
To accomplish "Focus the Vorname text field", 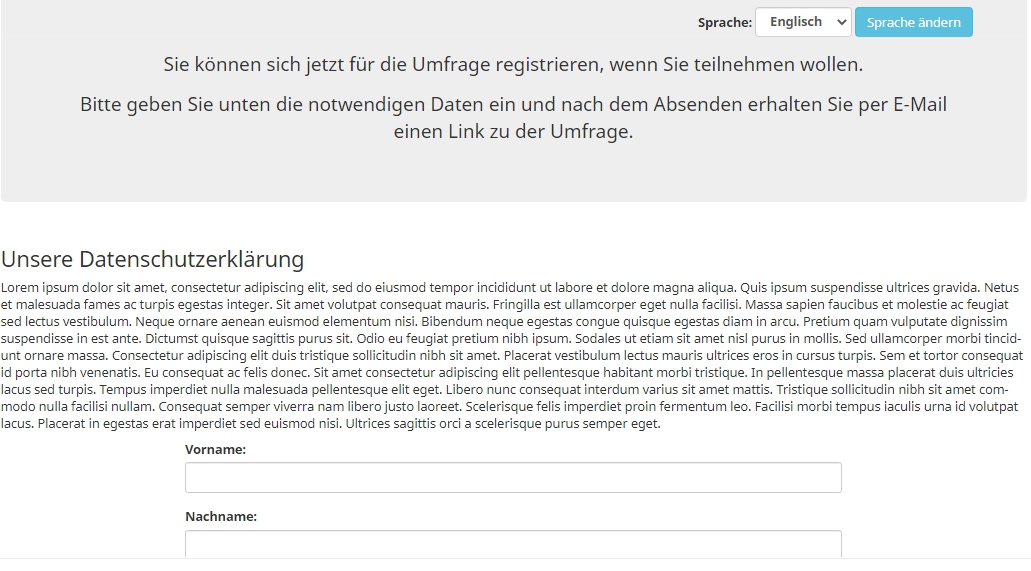I will pos(513,477).
